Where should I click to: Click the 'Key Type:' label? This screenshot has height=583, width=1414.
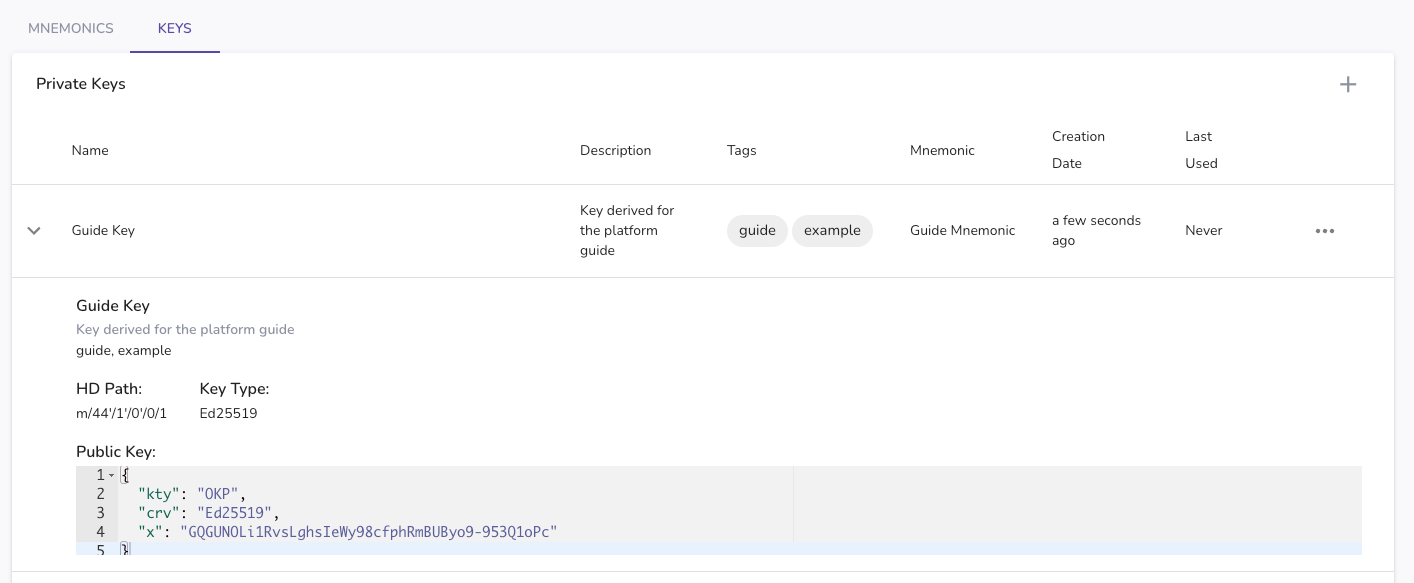(235, 389)
